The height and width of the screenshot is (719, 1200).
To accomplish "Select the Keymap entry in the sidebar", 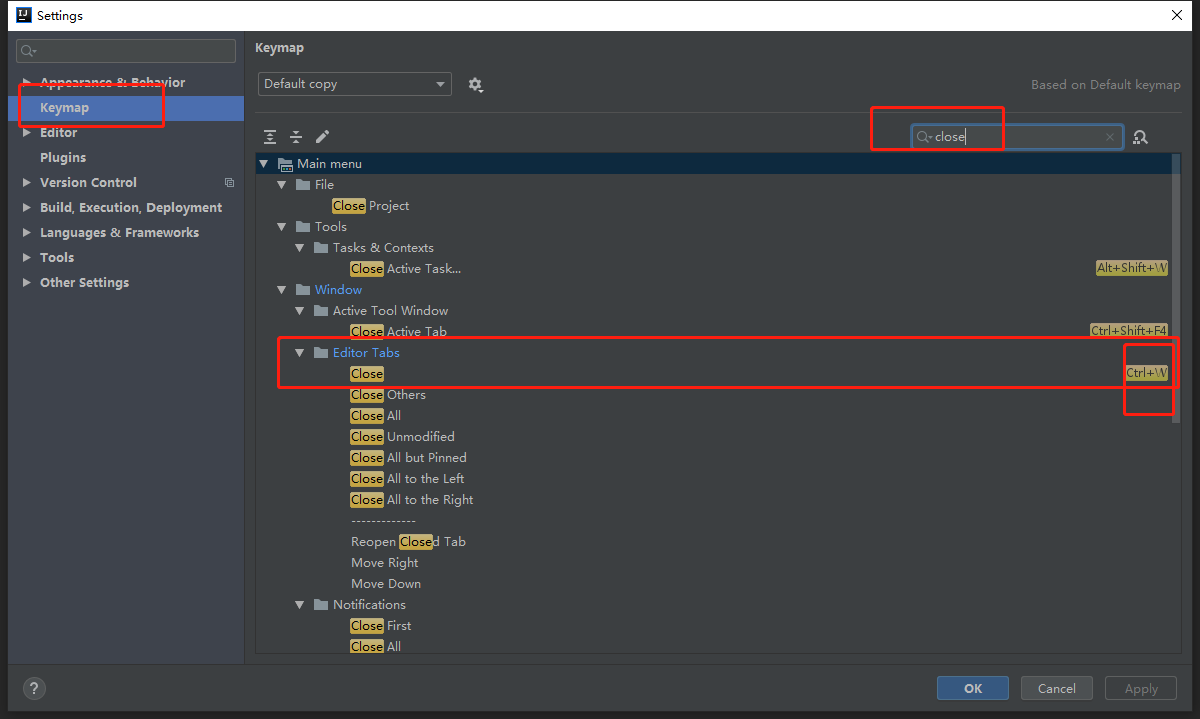I will [64, 107].
